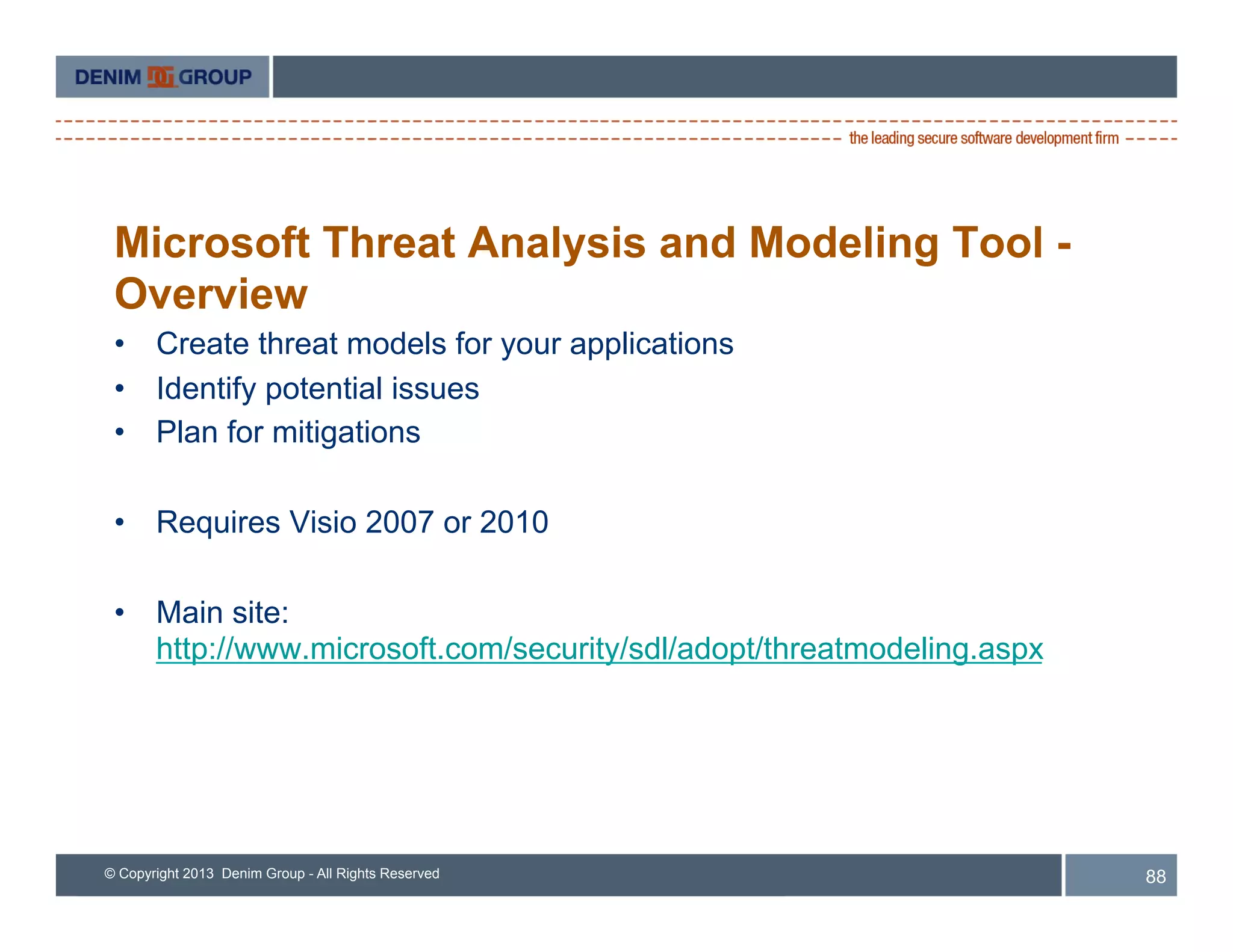Click the Requires Visio 2007 or 2010 text
This screenshot has height=952, width=1233.
[352, 522]
